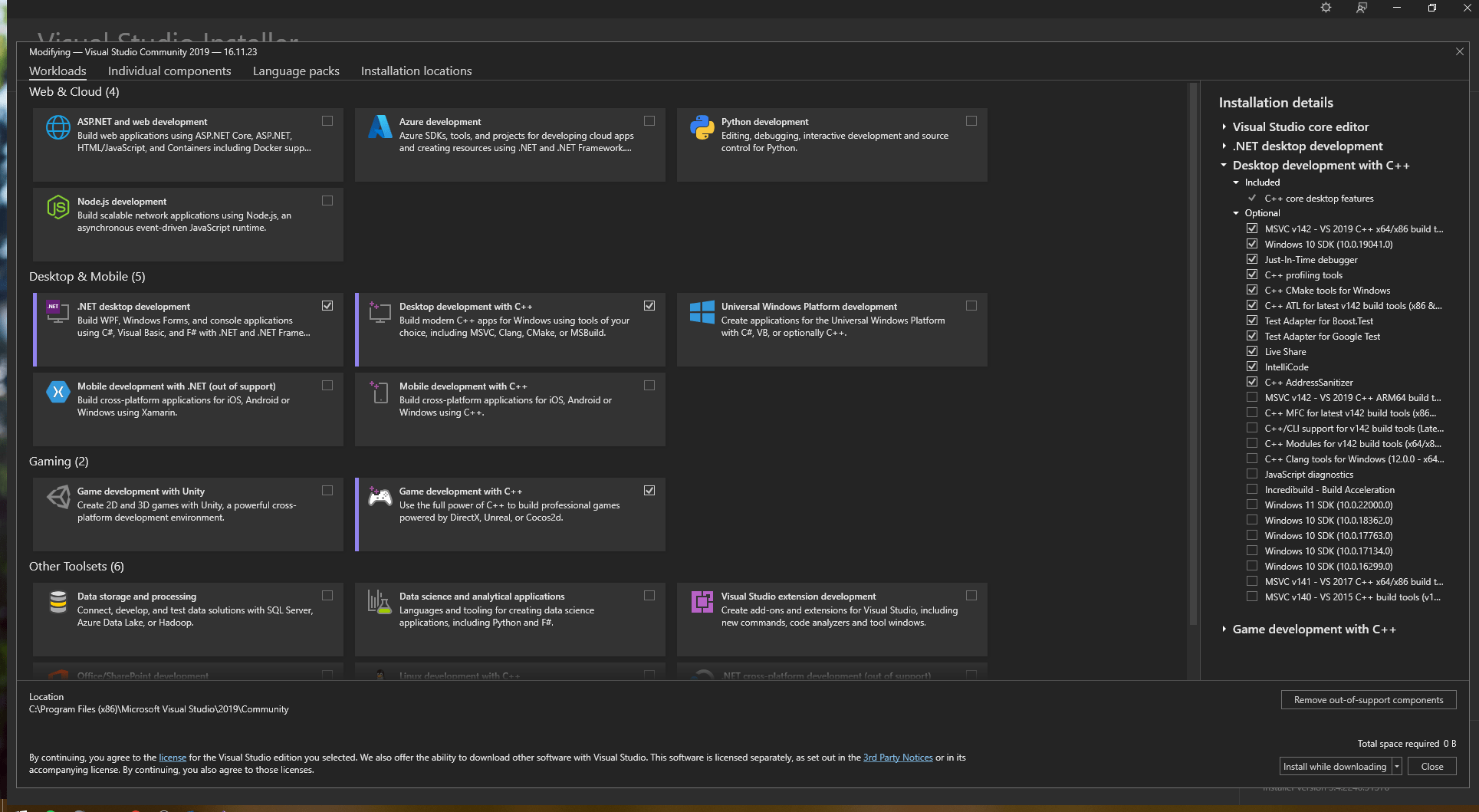This screenshot has width=1479, height=812.
Task: Click the Node.js development icon
Action: 58,207
